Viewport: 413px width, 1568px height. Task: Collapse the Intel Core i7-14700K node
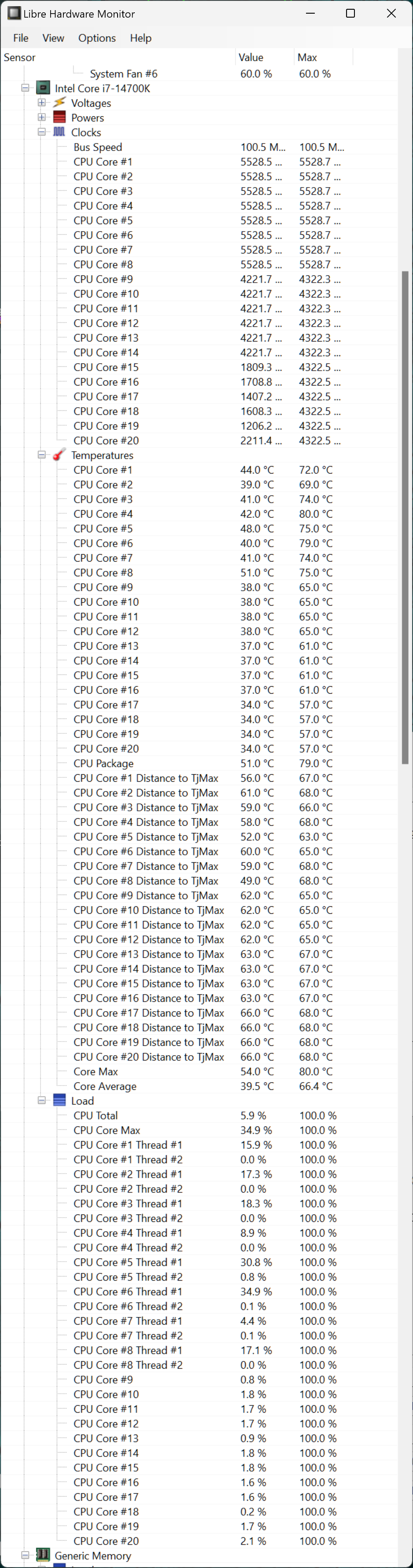pyautogui.click(x=25, y=88)
